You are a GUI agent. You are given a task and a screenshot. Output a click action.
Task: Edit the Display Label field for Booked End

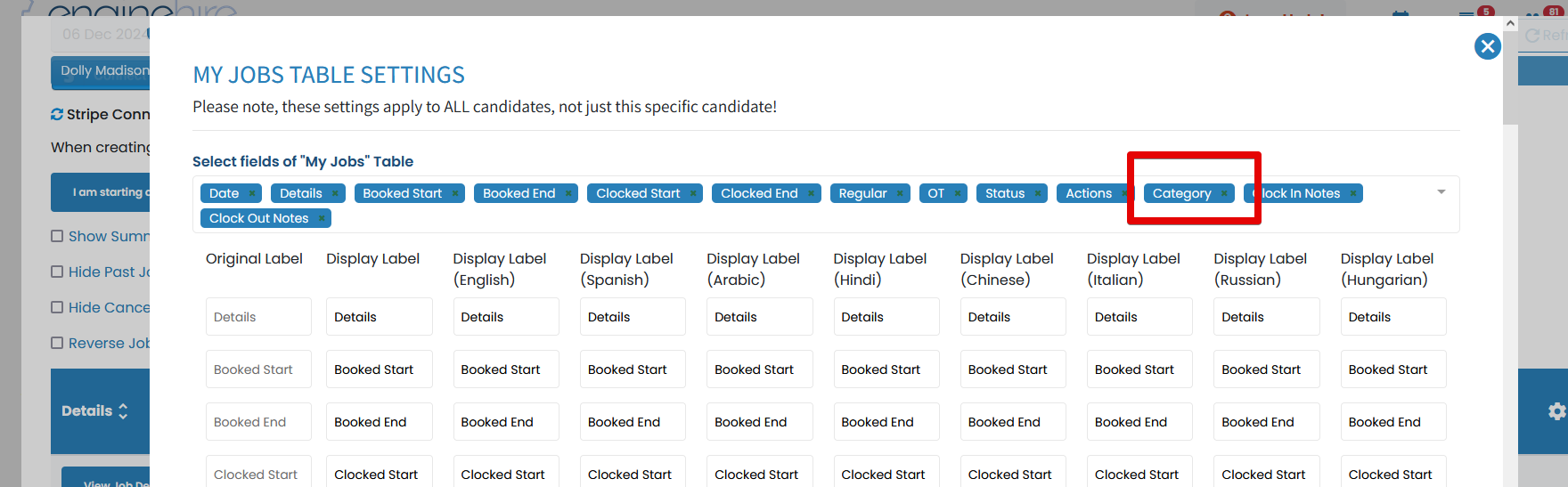pos(379,422)
